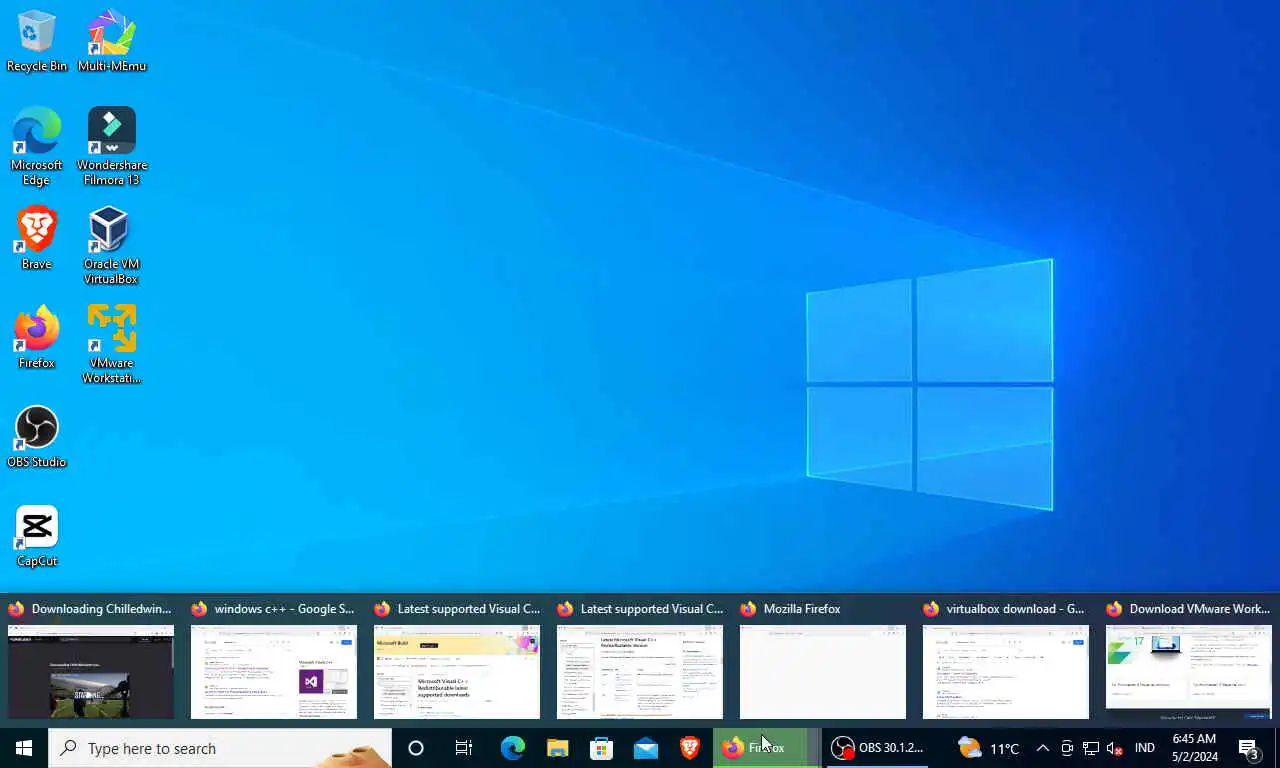
Task: Click the Firefox taskbar button
Action: 767,748
